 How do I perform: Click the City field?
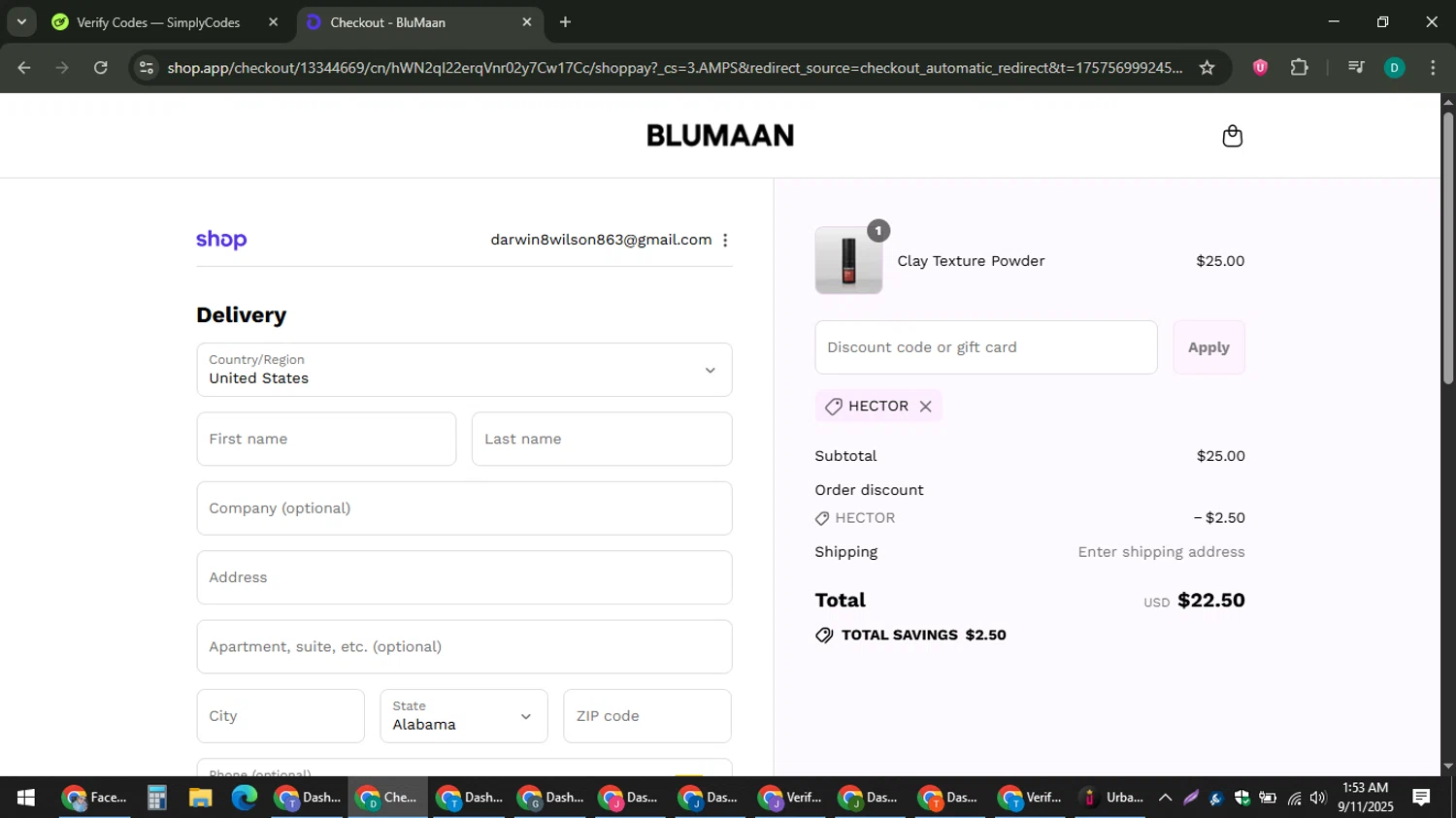click(281, 716)
